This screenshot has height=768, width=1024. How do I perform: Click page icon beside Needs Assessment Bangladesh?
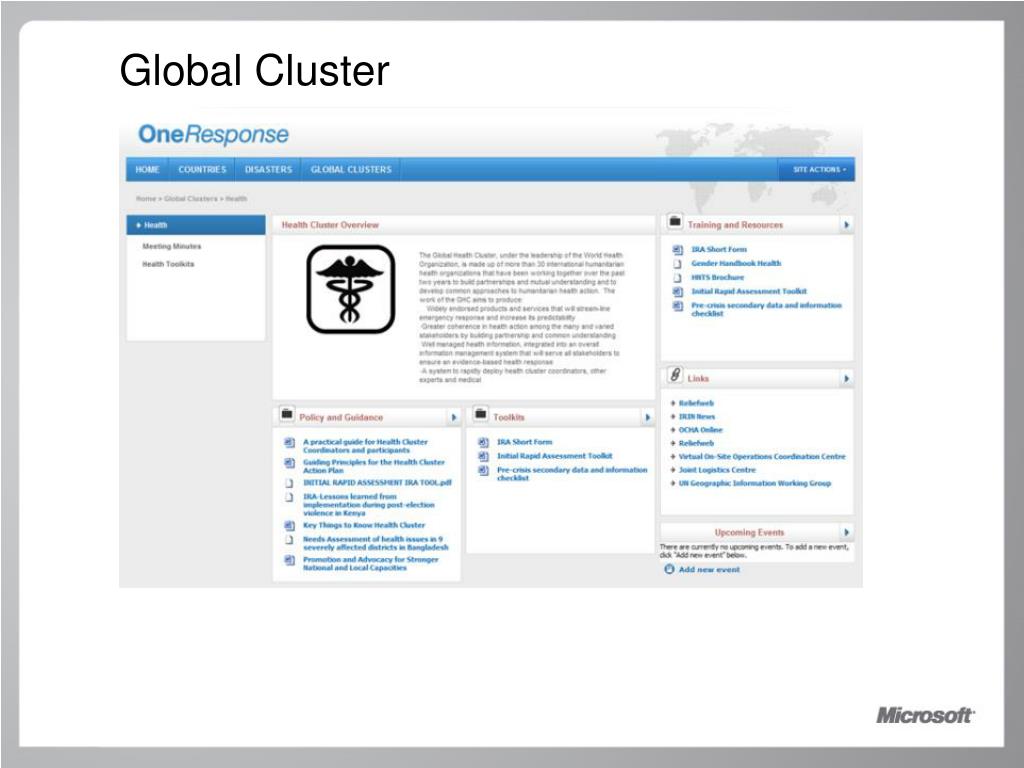[289, 540]
